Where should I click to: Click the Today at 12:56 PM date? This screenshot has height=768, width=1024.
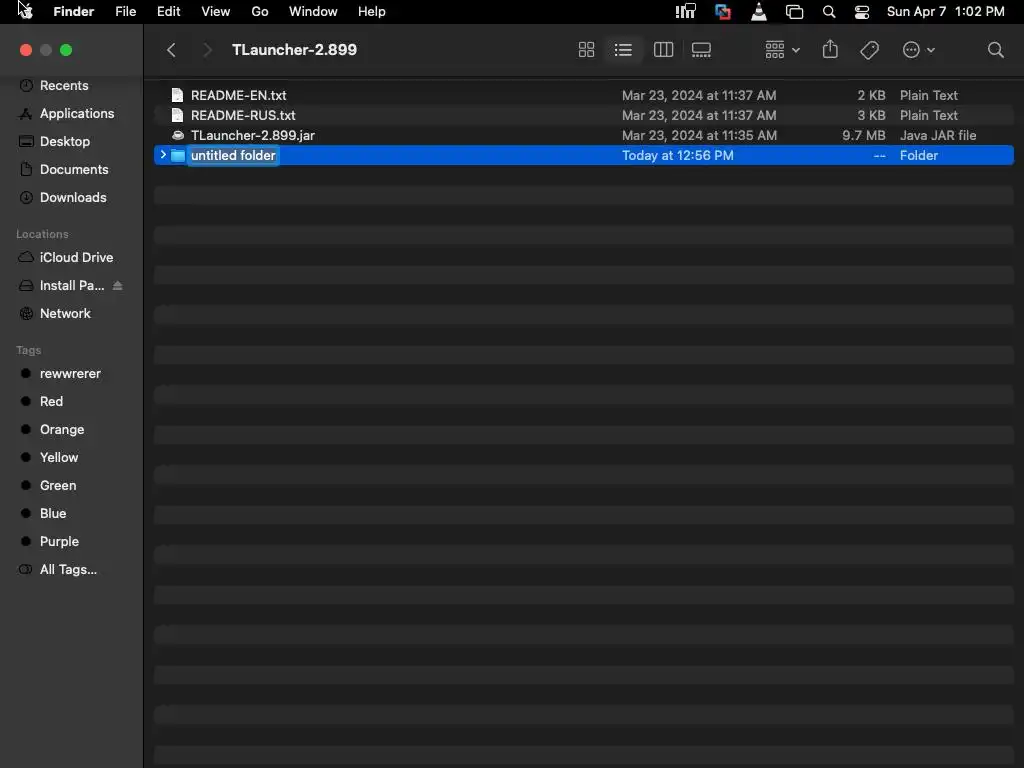point(677,155)
